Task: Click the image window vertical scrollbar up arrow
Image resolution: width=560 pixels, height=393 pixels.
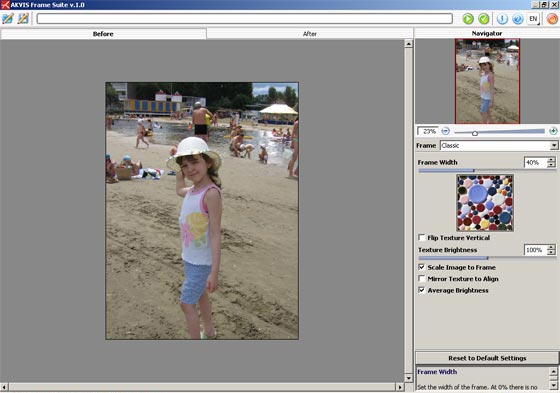Action: pos(409,44)
